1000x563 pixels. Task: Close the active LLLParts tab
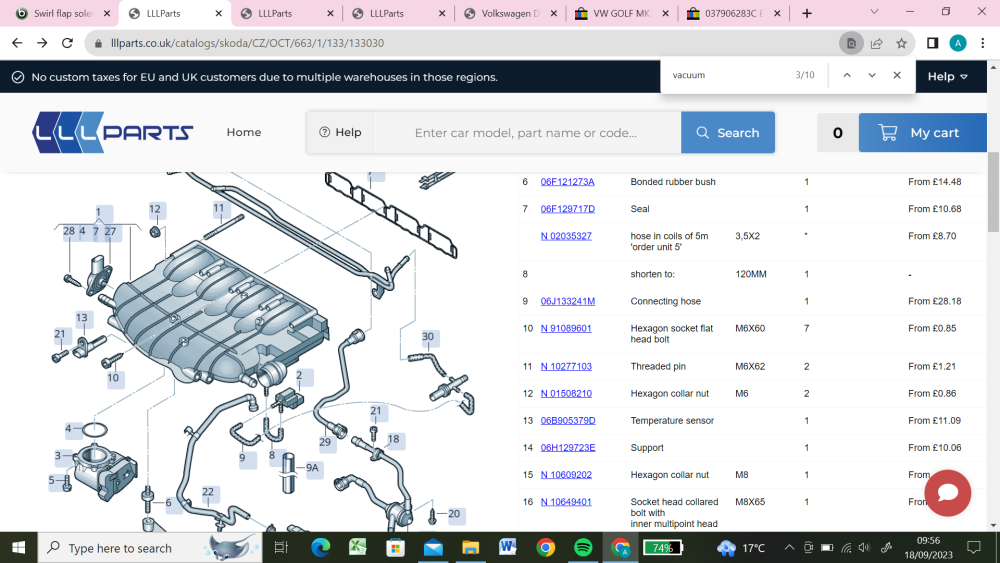coord(219,13)
